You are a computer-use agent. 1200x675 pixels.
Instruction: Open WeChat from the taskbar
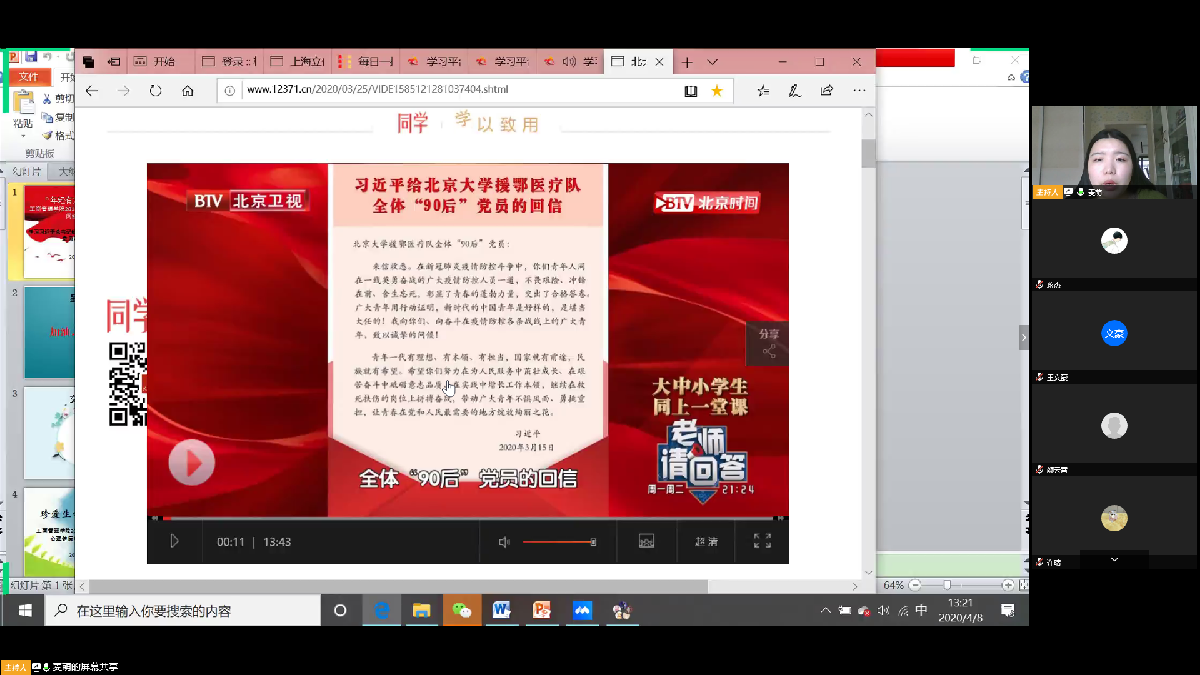pos(461,610)
